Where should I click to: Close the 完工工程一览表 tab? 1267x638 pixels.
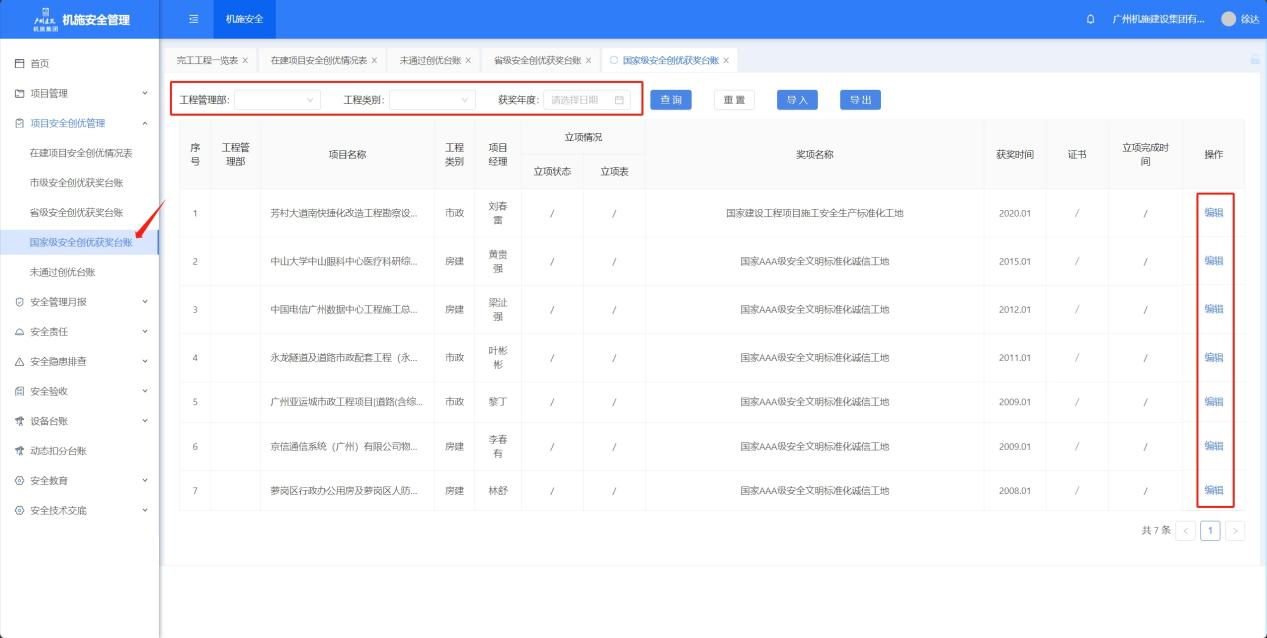tap(246, 60)
